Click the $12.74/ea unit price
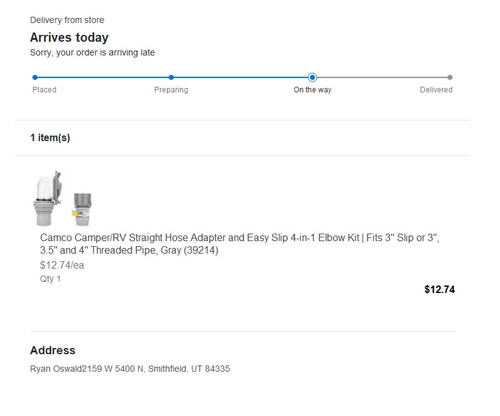This screenshot has height=416, width=500. [62, 265]
